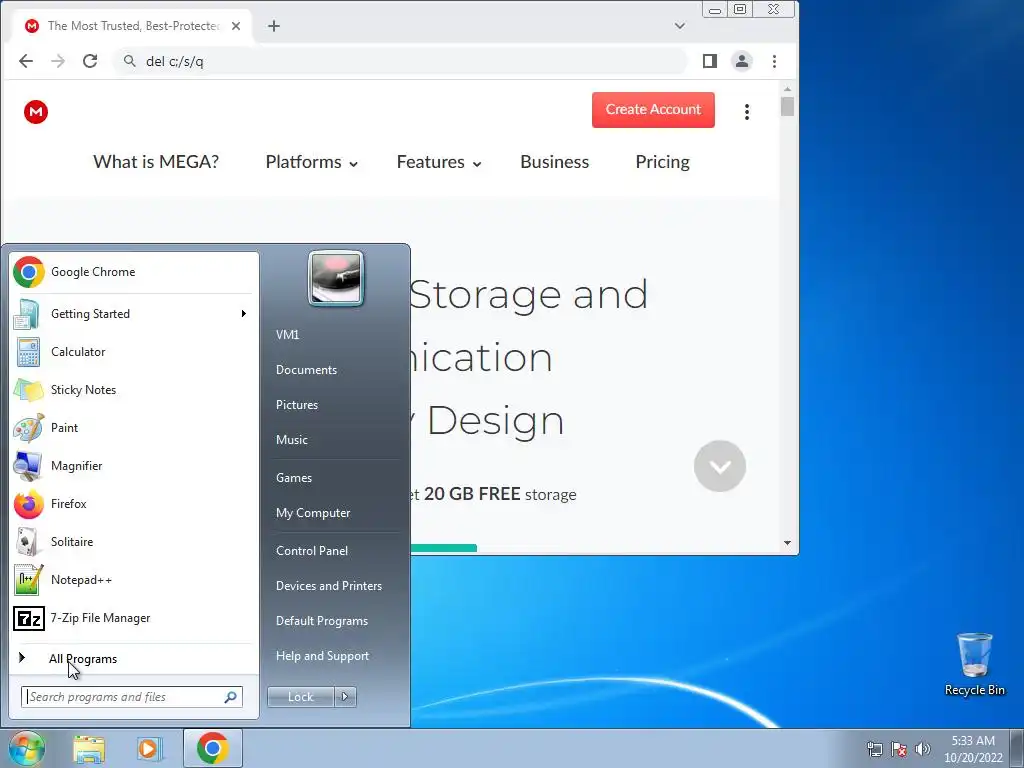Open Chrome three-dot menu

[775, 61]
